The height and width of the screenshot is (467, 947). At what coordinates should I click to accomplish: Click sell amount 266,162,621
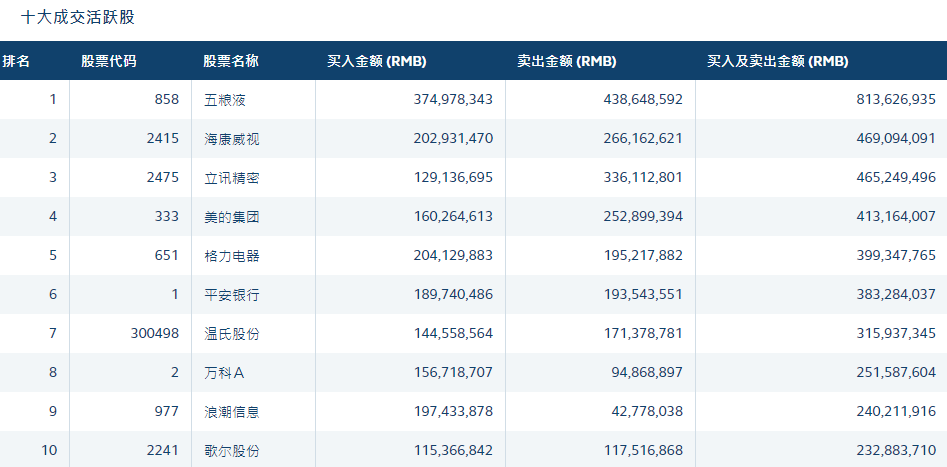click(x=643, y=139)
